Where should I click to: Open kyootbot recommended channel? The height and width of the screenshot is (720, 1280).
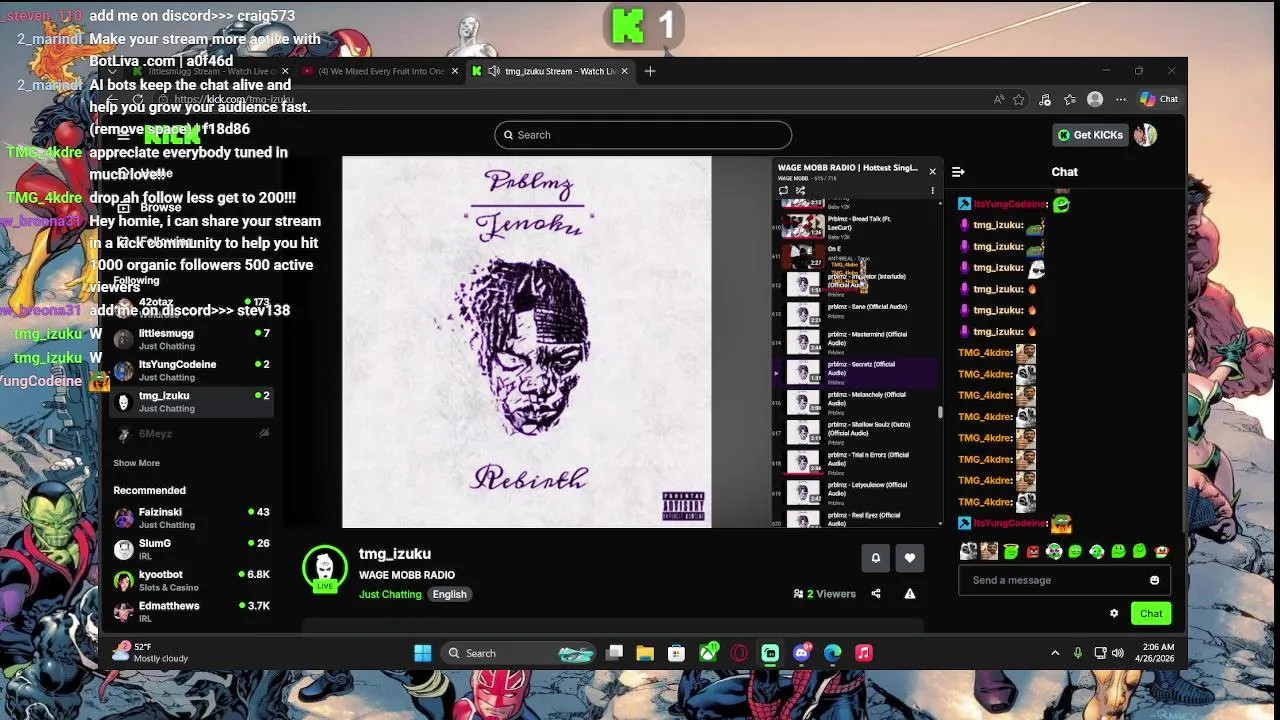pos(192,580)
